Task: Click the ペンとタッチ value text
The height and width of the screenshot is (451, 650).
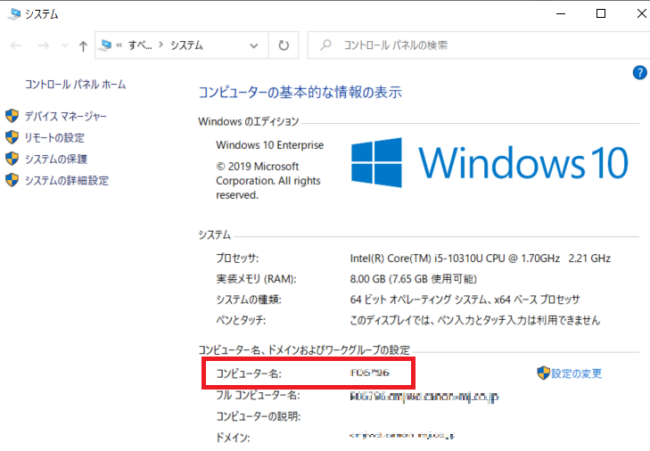Action: click(475, 320)
